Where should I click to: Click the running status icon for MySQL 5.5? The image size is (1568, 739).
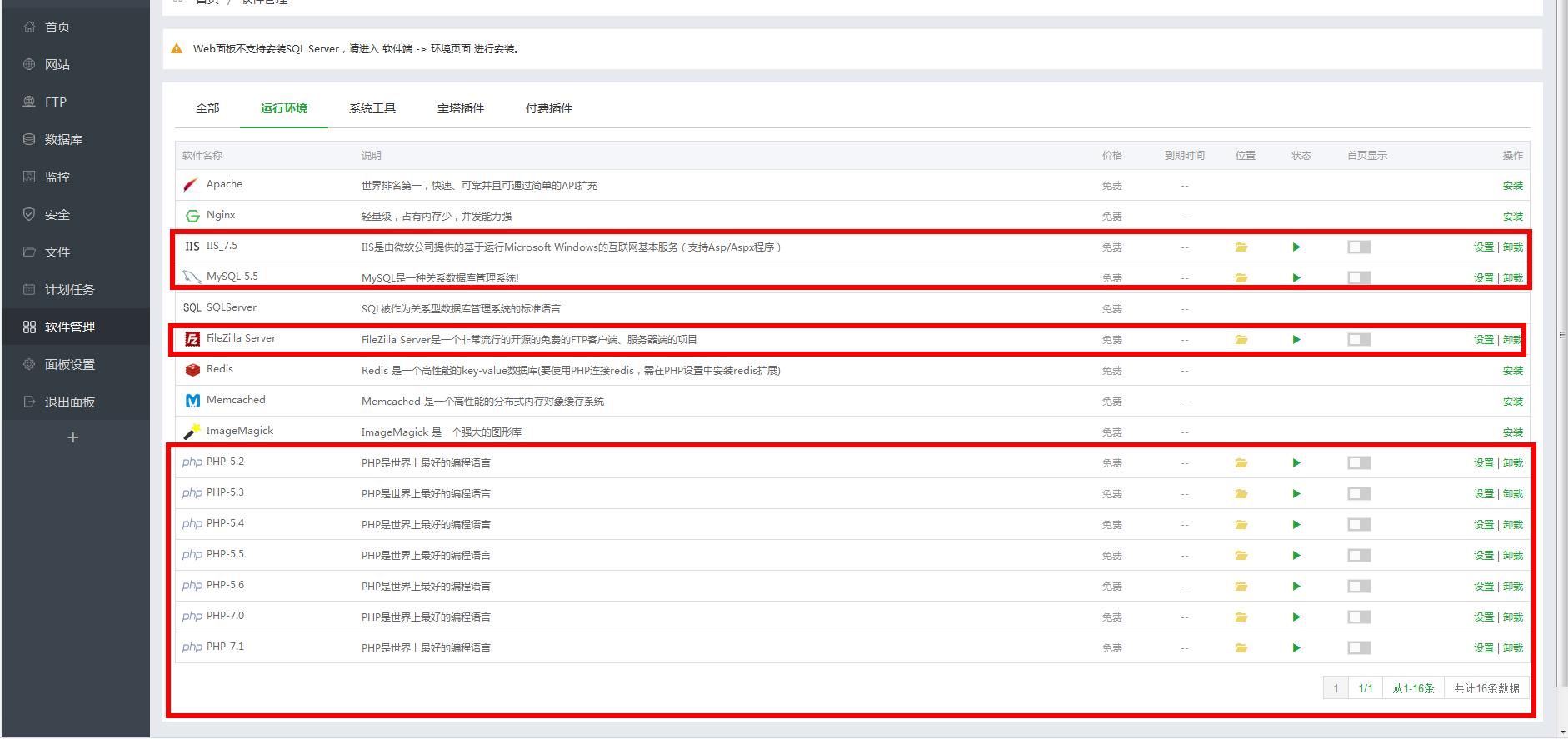[x=1296, y=278]
